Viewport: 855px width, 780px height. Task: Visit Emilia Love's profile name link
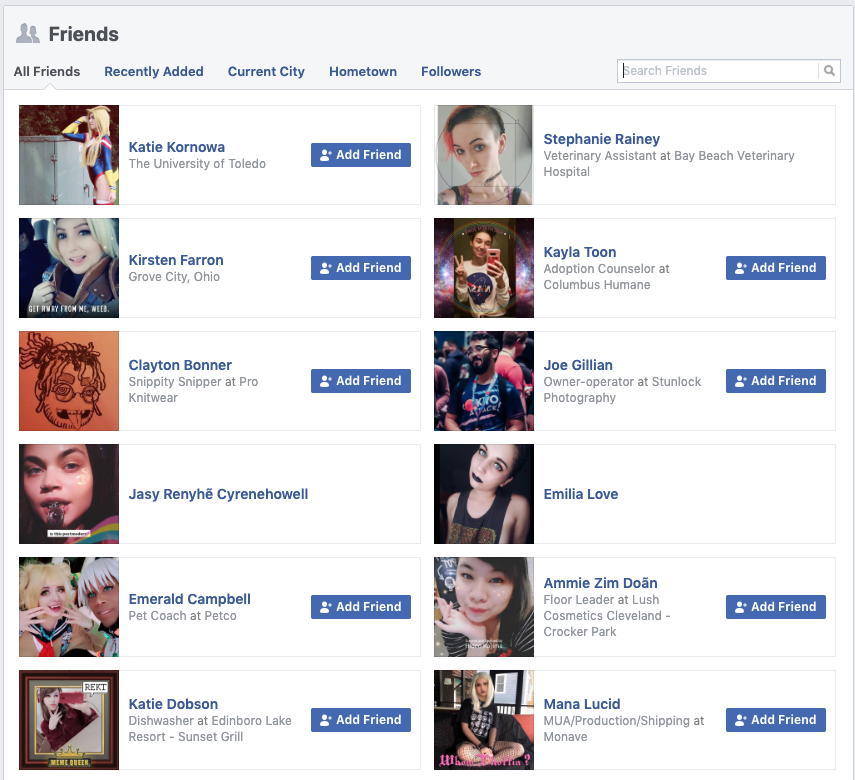[581, 494]
